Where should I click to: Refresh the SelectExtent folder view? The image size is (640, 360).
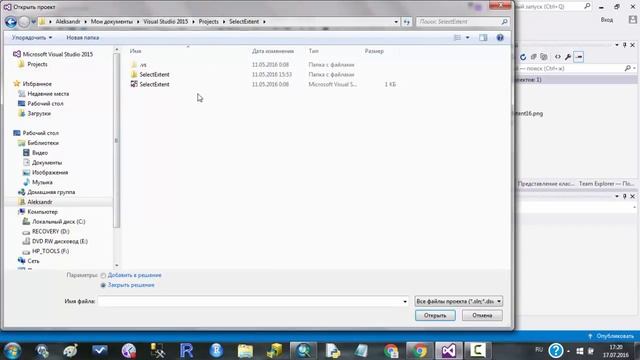pyautogui.click(x=407, y=22)
